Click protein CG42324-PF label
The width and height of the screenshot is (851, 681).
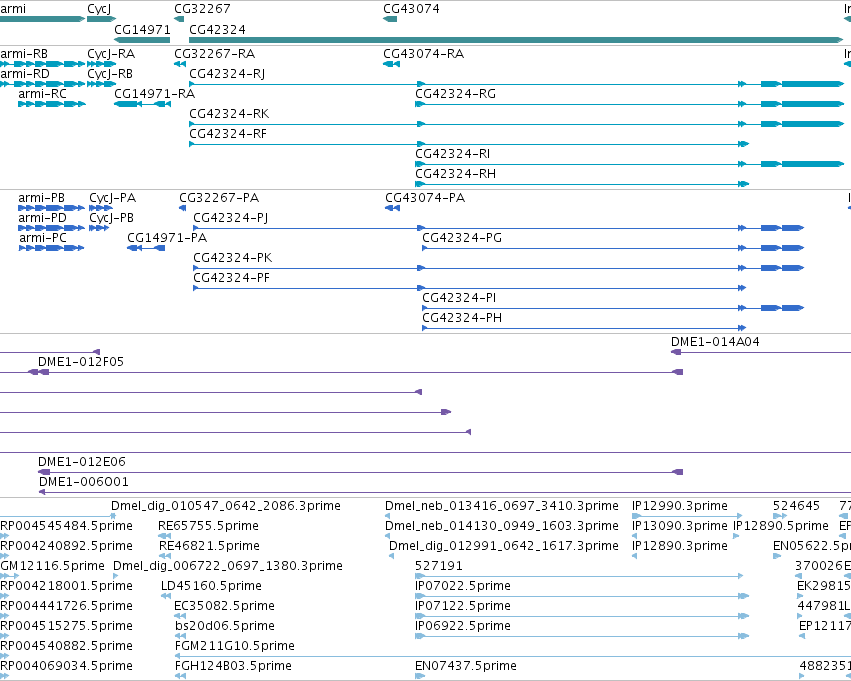pyautogui.click(x=232, y=278)
